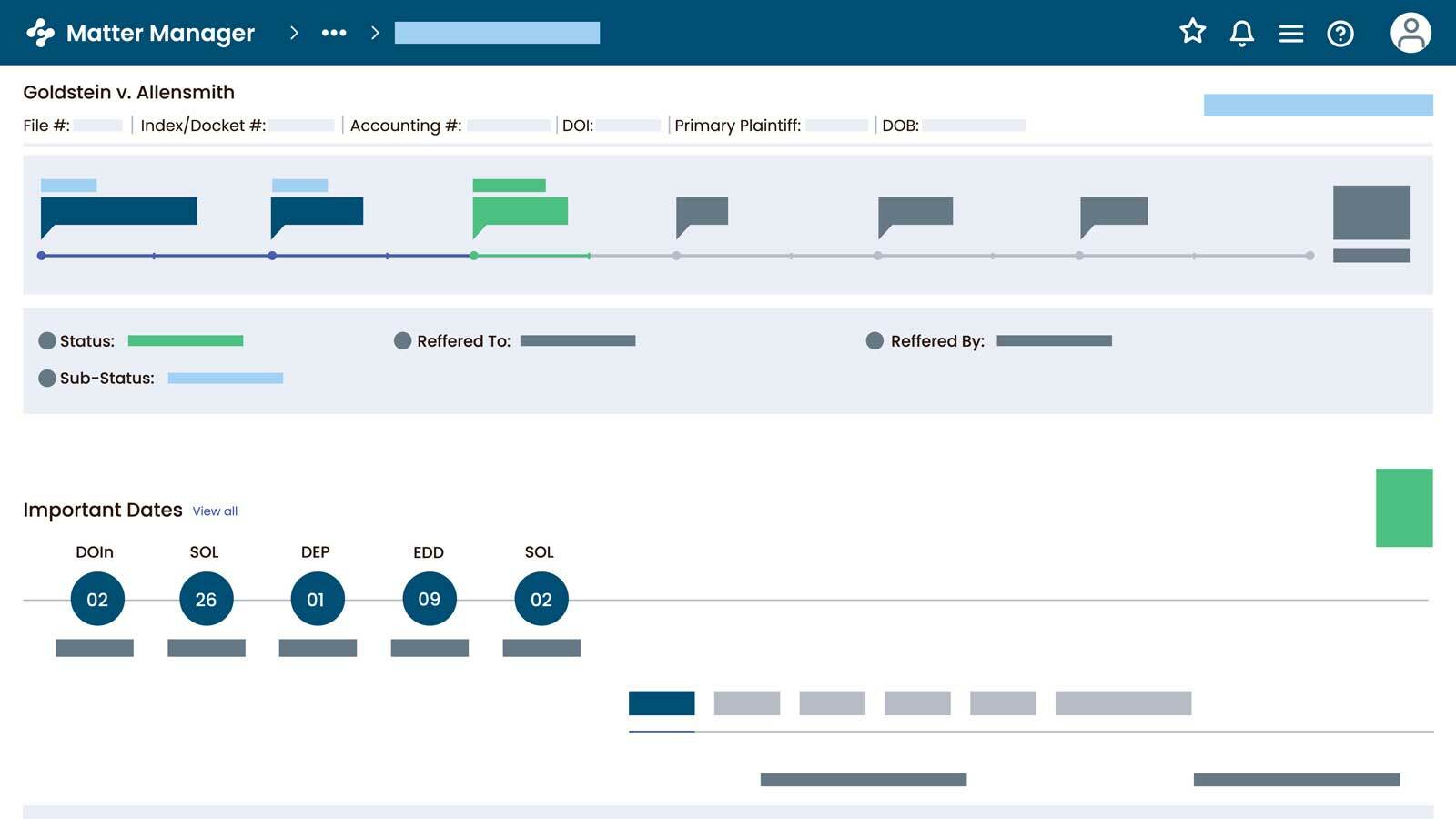Toggle the Sub-Status indicator dot

pyautogui.click(x=47, y=378)
